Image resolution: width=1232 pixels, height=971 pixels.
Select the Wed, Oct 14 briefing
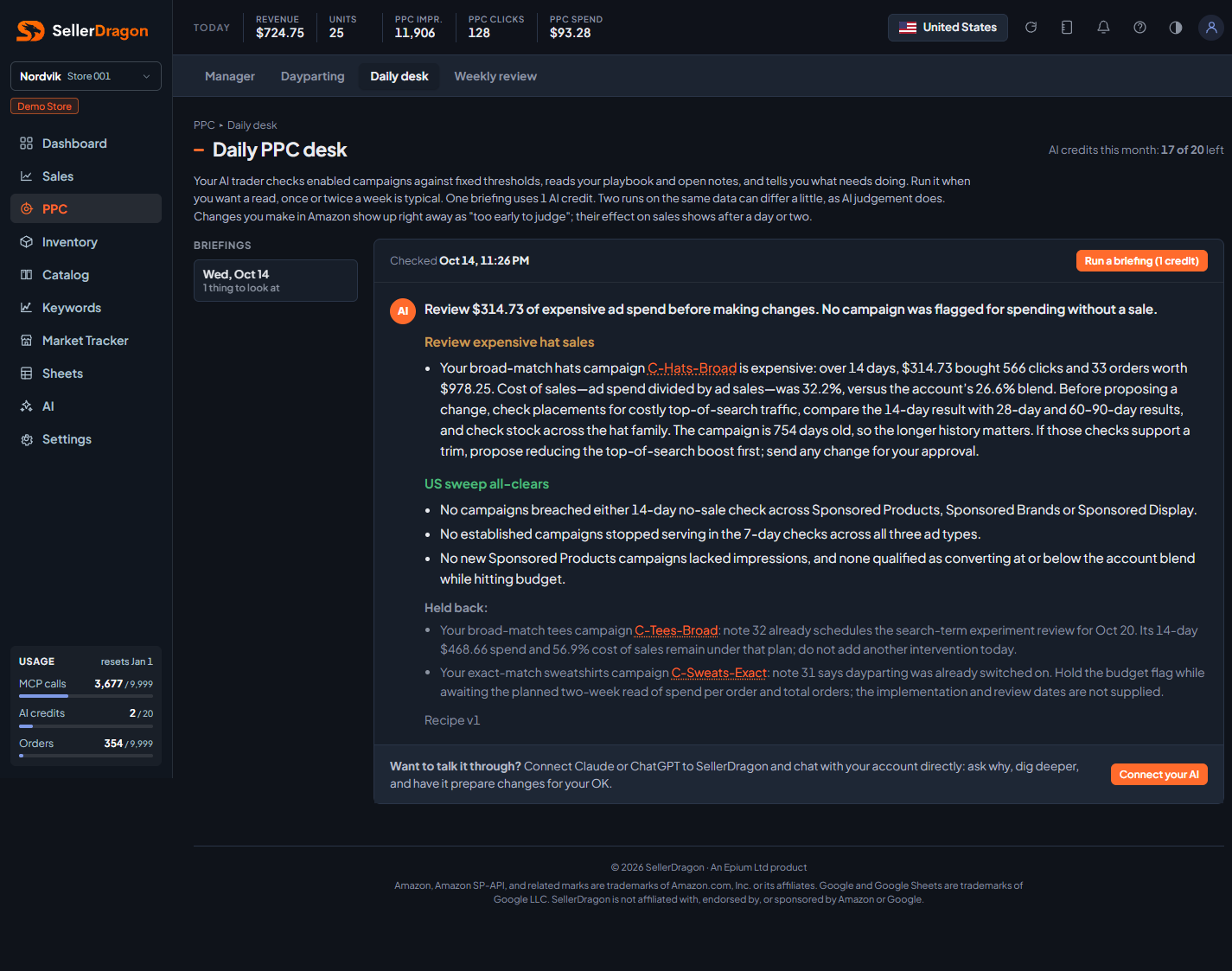[x=276, y=280]
